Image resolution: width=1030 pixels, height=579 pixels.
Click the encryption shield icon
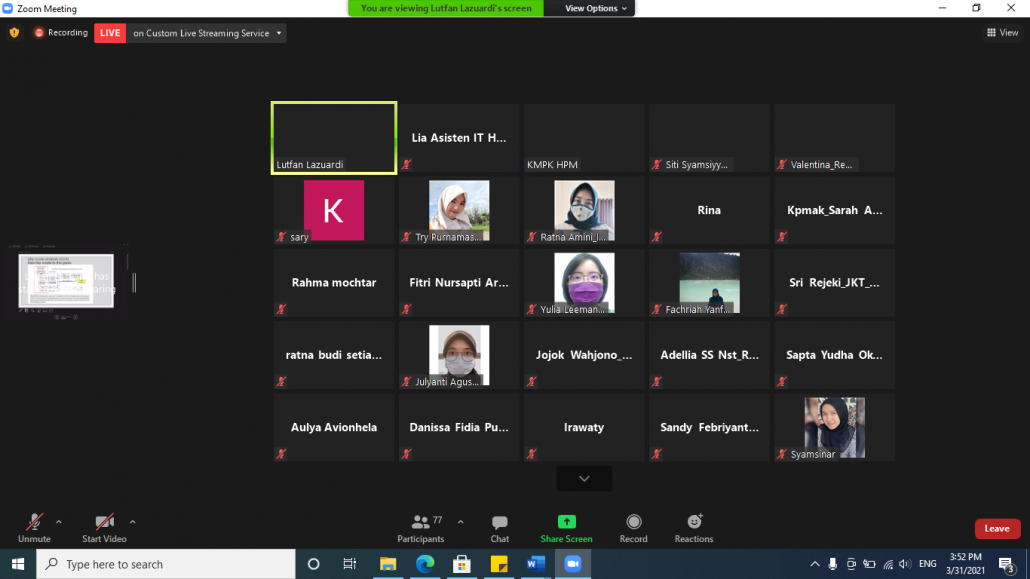pos(14,33)
